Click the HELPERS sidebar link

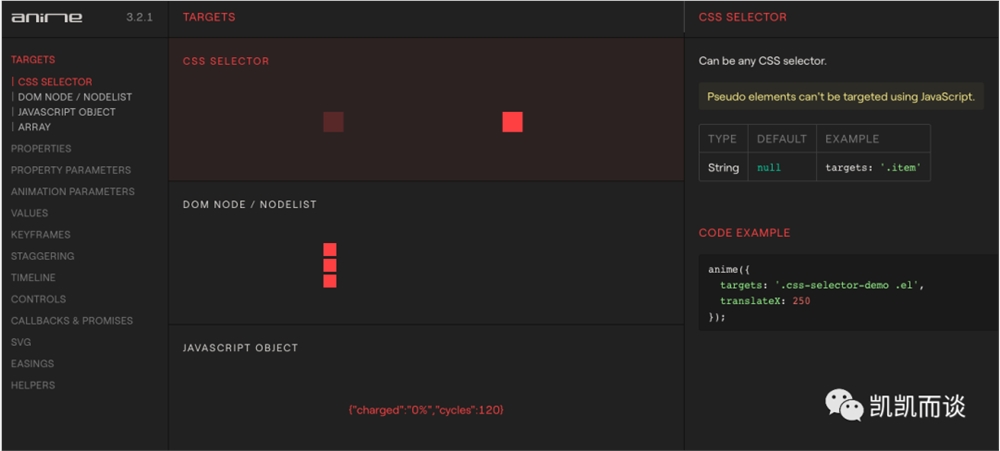tap(33, 385)
